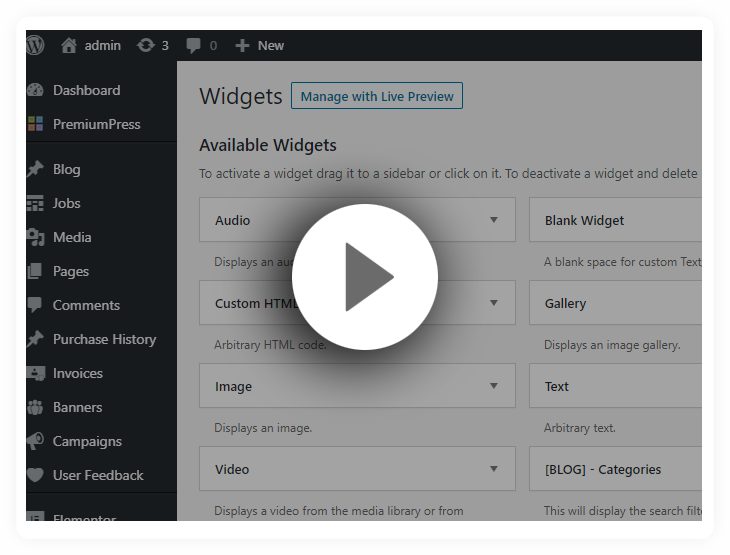This screenshot has width=730, height=555.
Task: Expand the Video widget dropdown arrow
Action: (493, 469)
